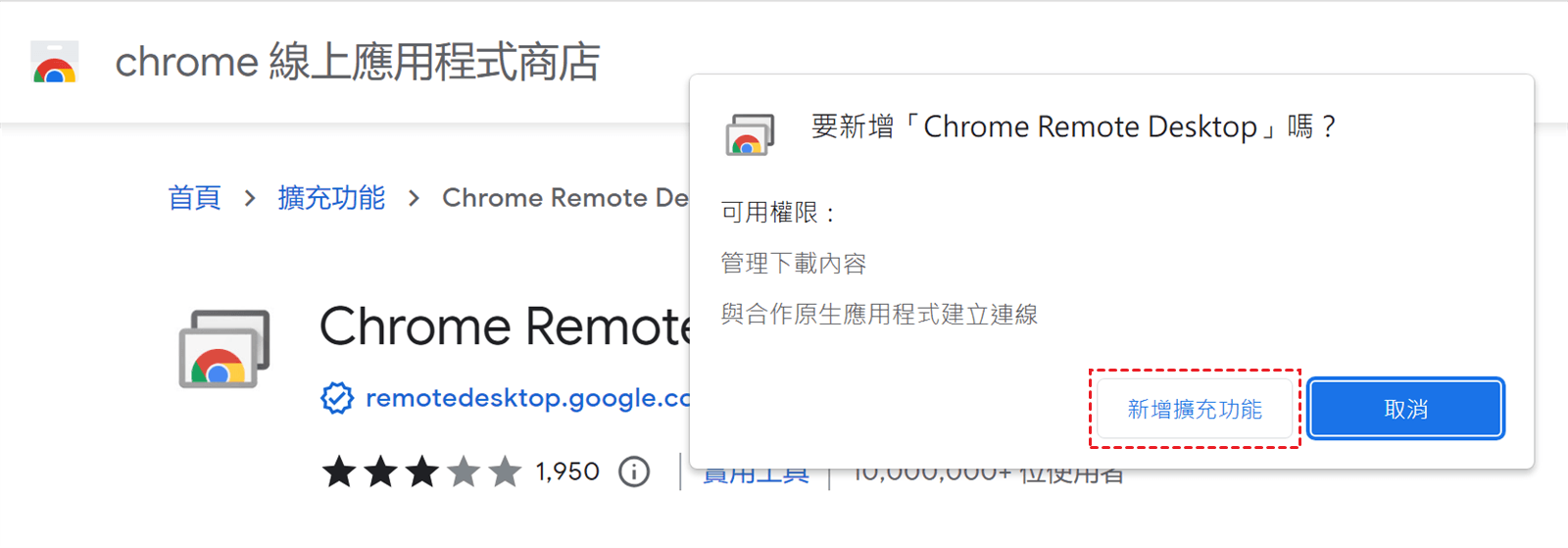Click the Chrome Remote extension name heading
1568x548 pixels.
coord(505,326)
